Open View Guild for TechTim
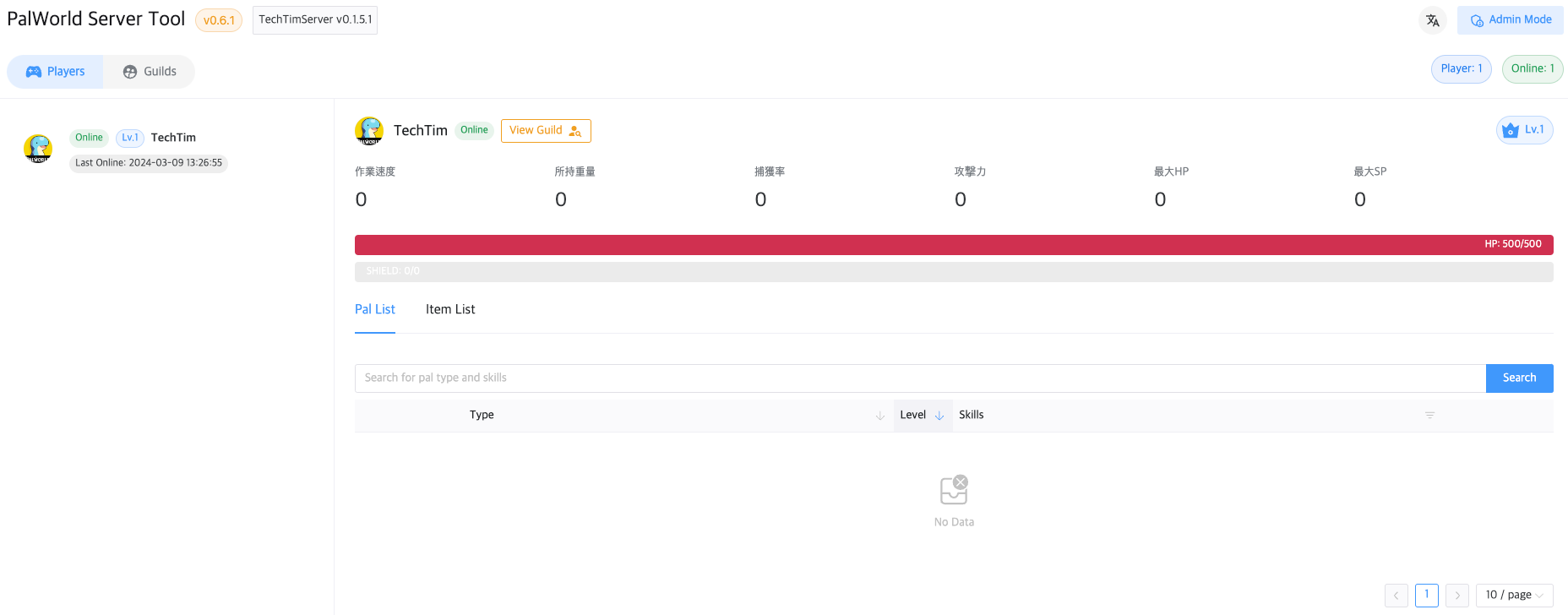Image resolution: width=1568 pixels, height=615 pixels. [x=546, y=131]
